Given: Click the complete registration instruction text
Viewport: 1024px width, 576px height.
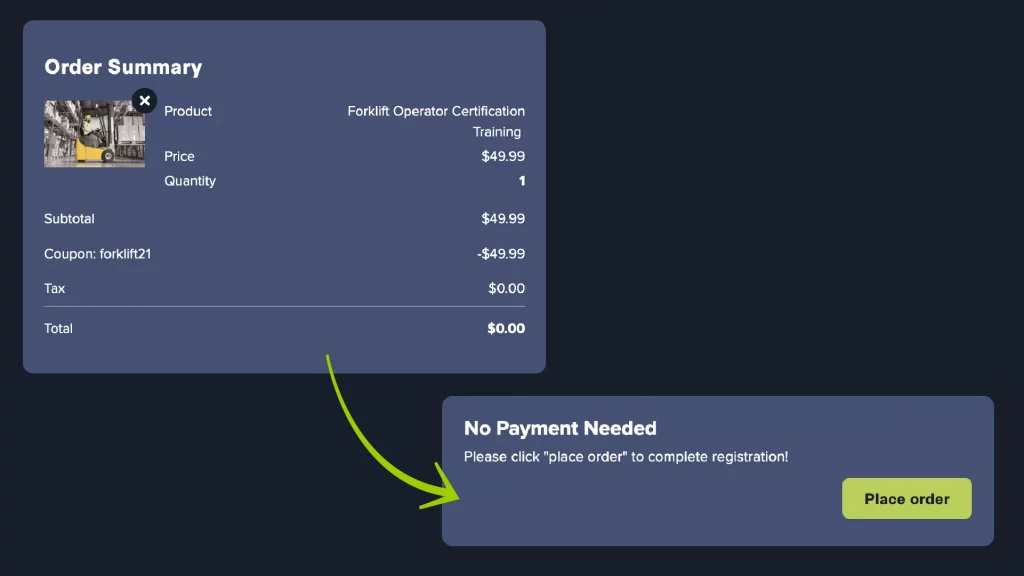Looking at the screenshot, I should tap(626, 457).
